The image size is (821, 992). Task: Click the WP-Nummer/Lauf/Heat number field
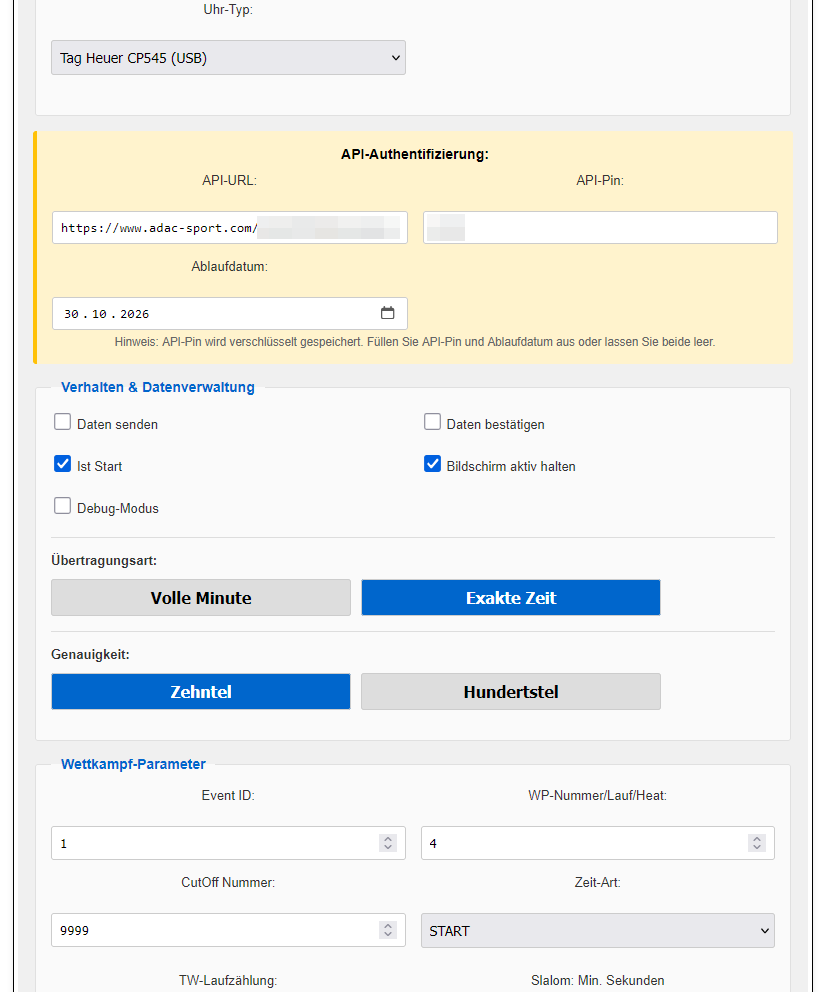[x=598, y=843]
